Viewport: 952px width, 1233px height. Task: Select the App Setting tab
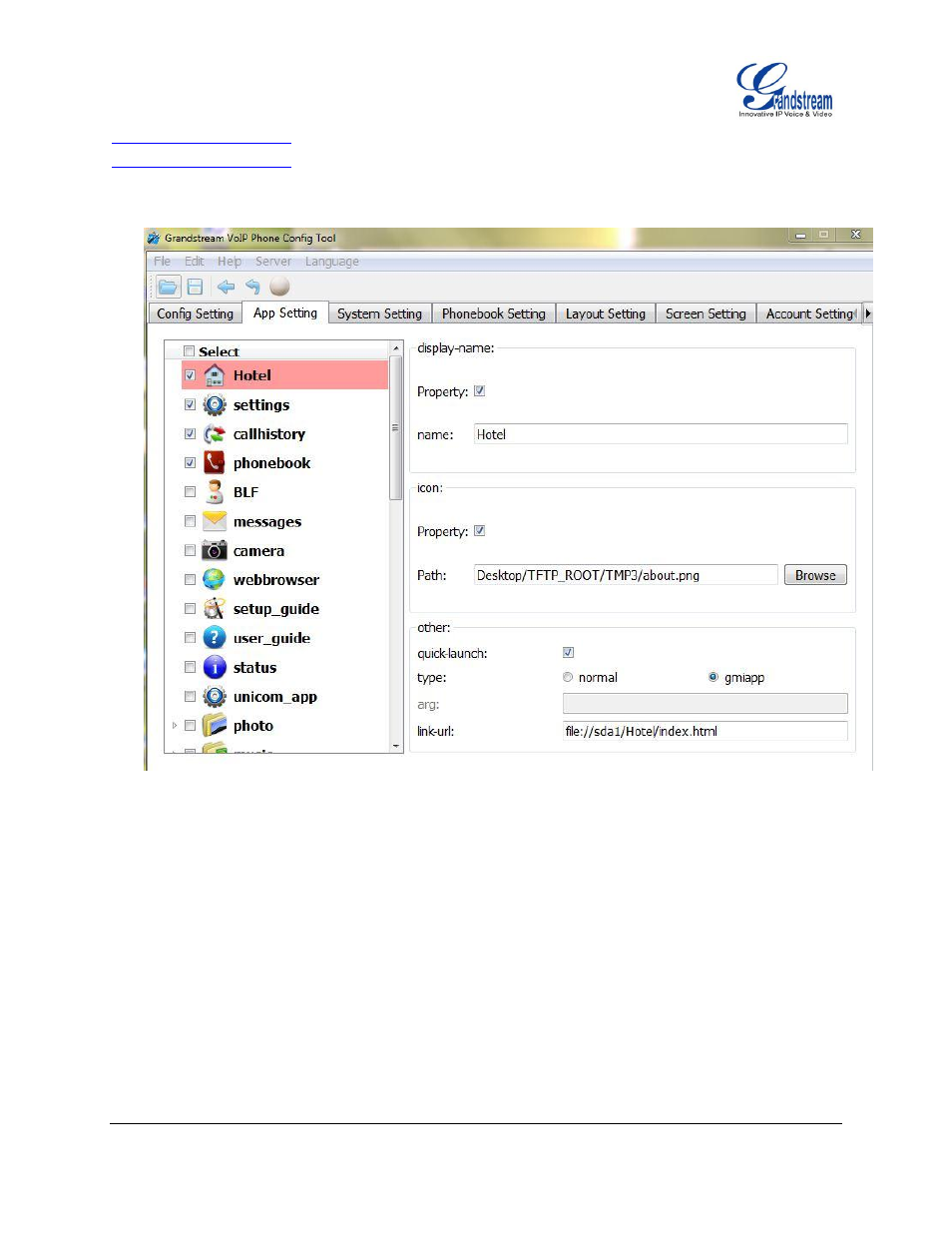click(x=285, y=312)
